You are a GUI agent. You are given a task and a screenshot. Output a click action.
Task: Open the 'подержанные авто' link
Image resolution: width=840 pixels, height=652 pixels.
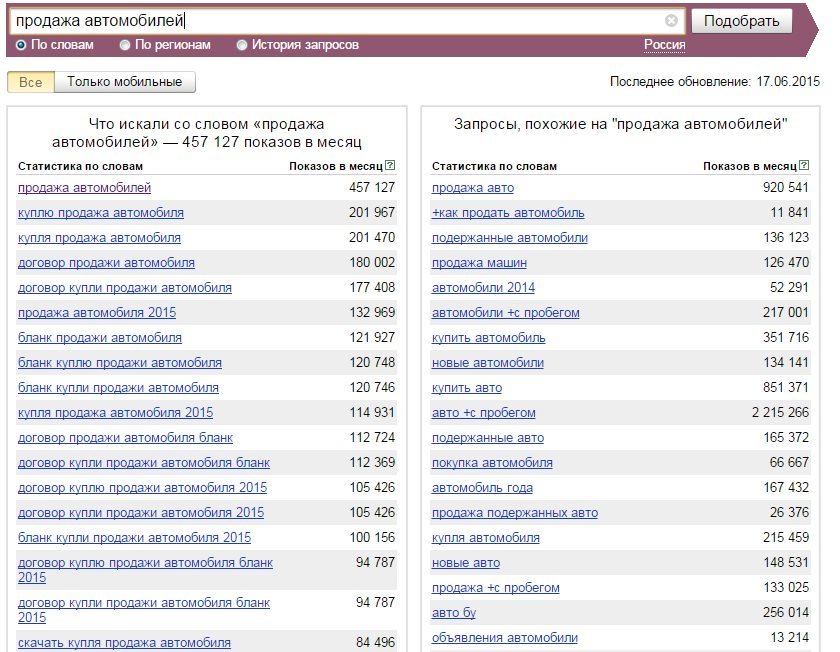(x=488, y=438)
